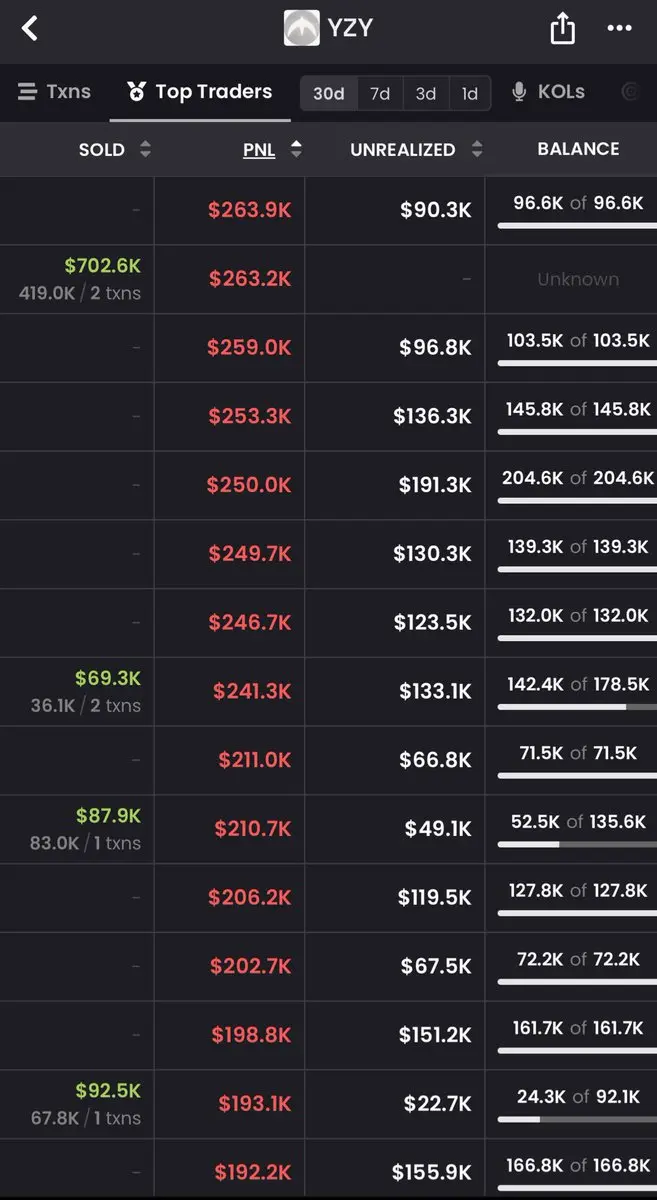This screenshot has height=1200, width=657.
Task: Switch to the Txns tab
Action: click(x=54, y=92)
